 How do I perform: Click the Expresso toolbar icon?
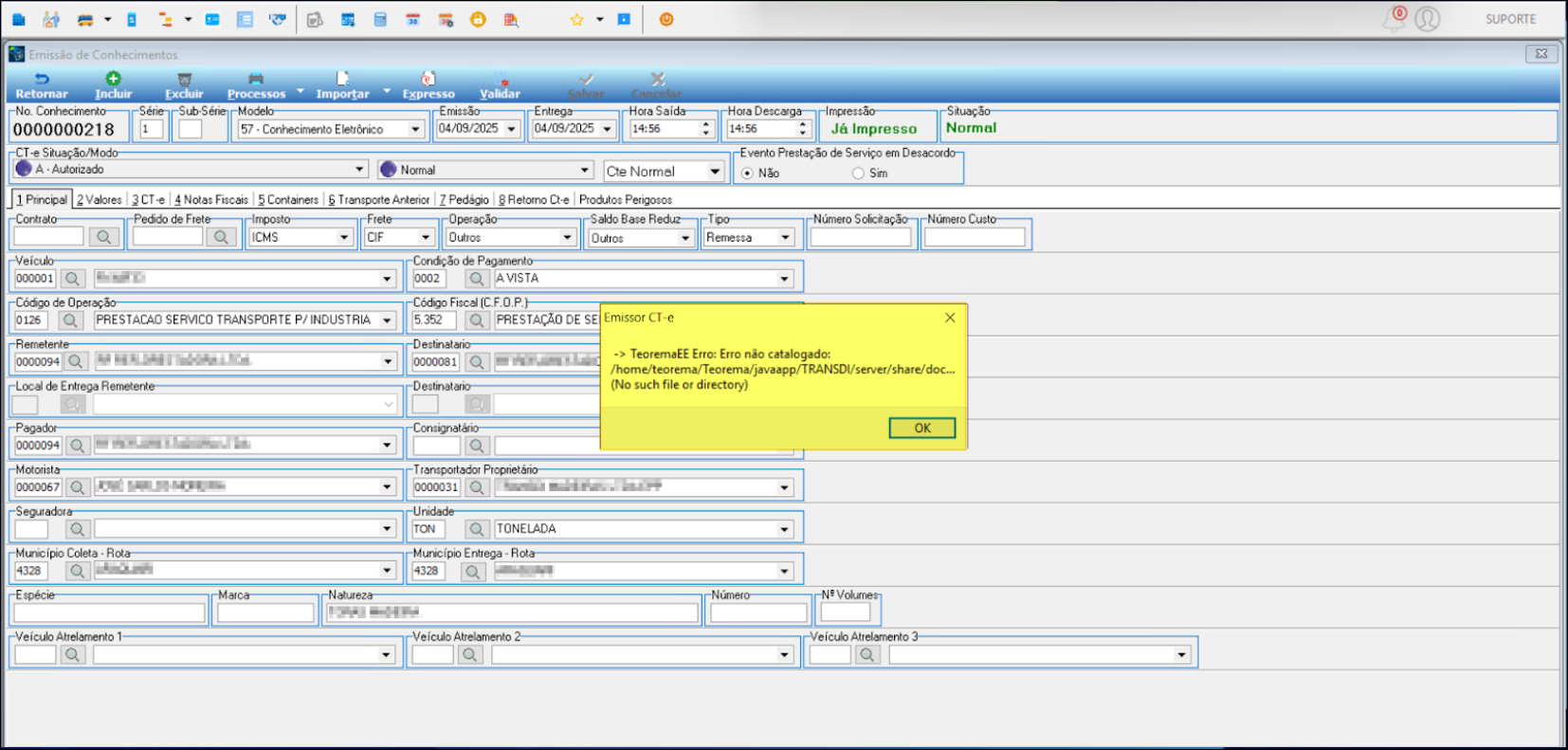point(428,80)
